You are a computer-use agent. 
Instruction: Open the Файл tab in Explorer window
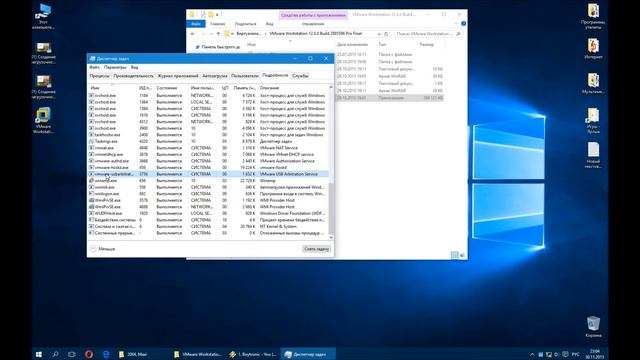click(196, 24)
